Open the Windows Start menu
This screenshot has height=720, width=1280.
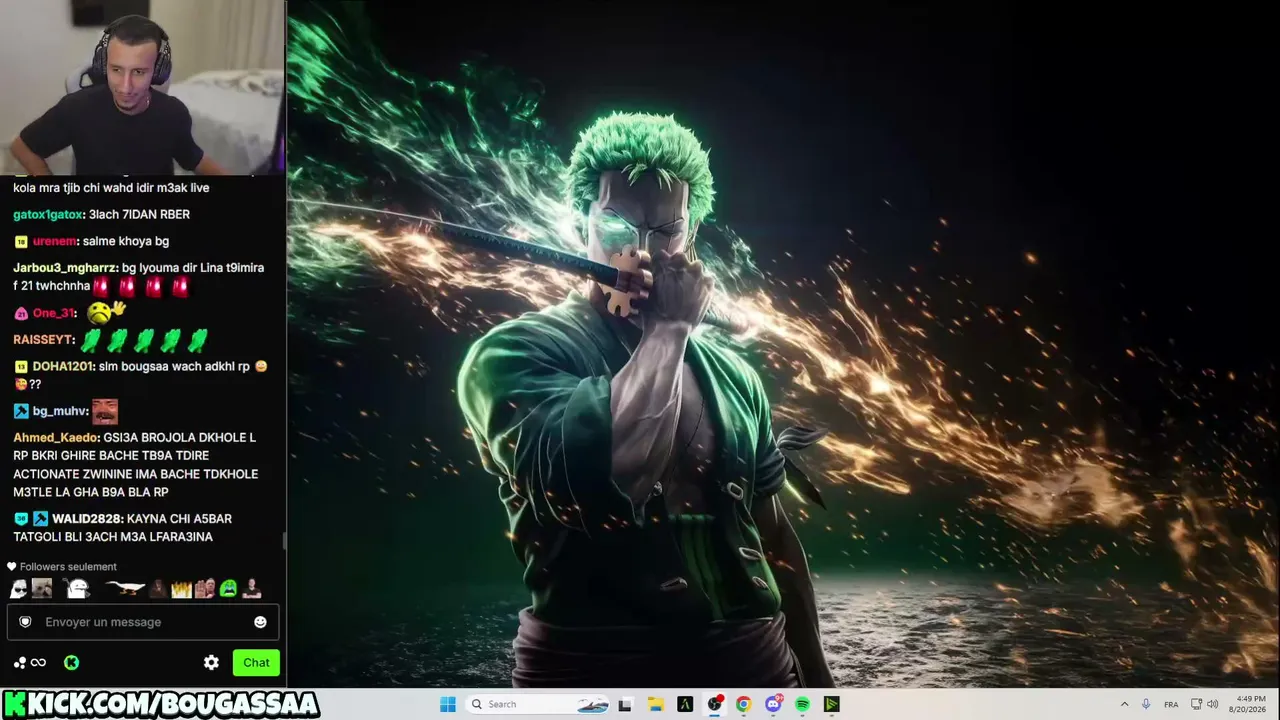click(x=447, y=704)
